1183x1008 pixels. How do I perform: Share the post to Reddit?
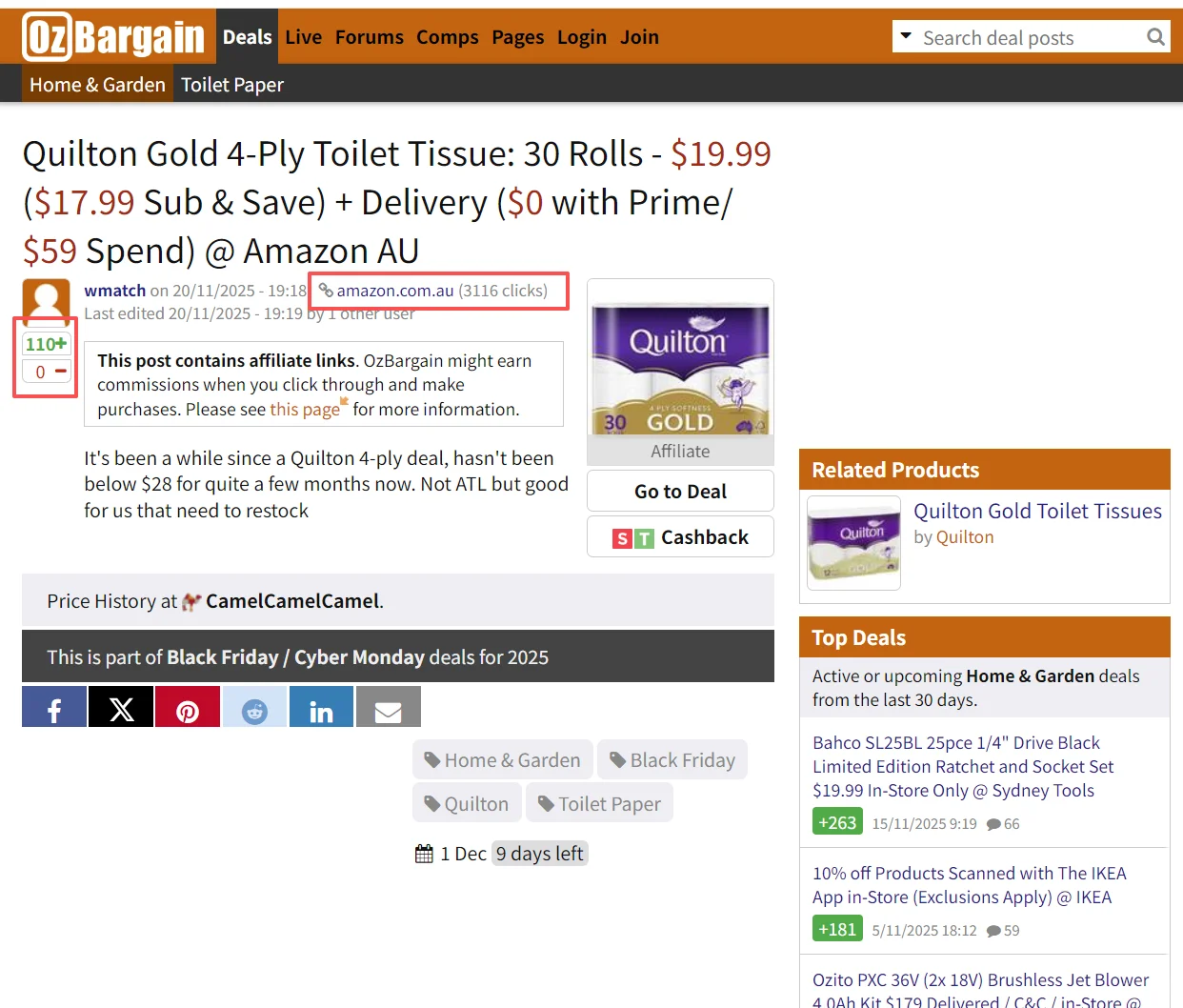click(x=254, y=707)
